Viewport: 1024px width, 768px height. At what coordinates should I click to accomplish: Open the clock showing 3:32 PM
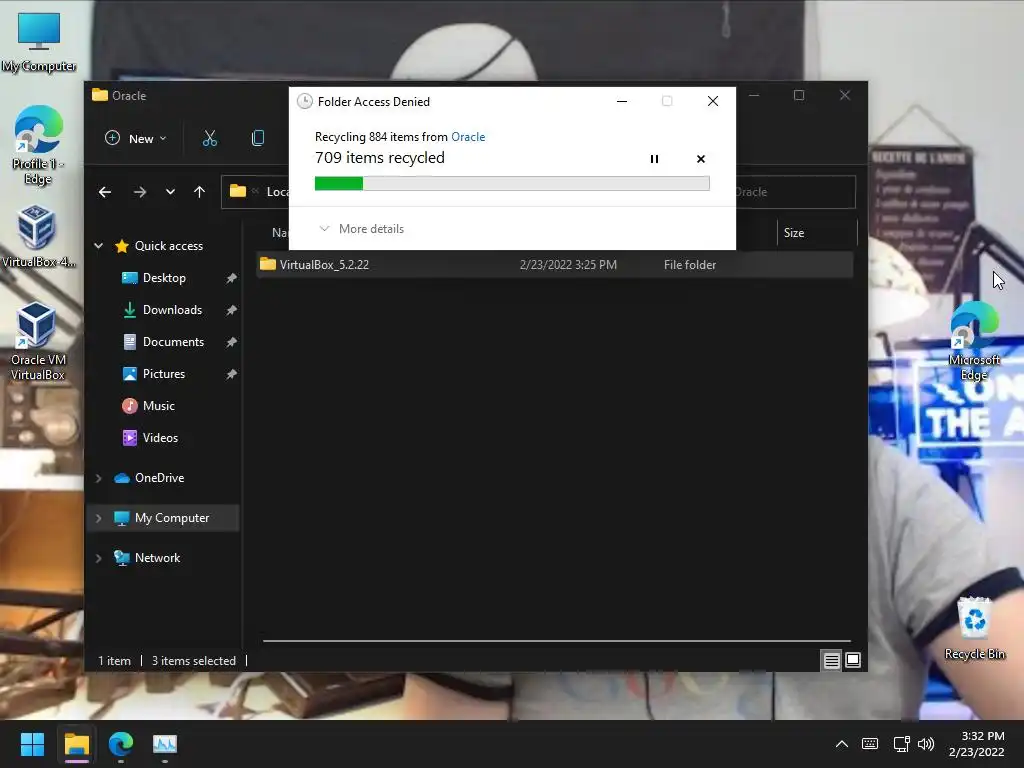(x=976, y=744)
